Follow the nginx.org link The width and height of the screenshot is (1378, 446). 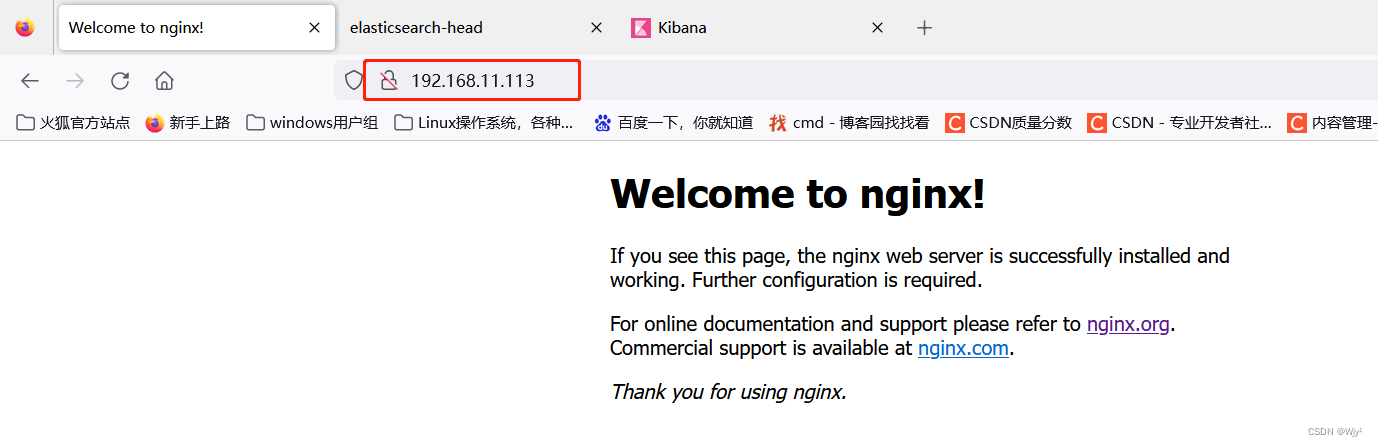coord(1128,324)
